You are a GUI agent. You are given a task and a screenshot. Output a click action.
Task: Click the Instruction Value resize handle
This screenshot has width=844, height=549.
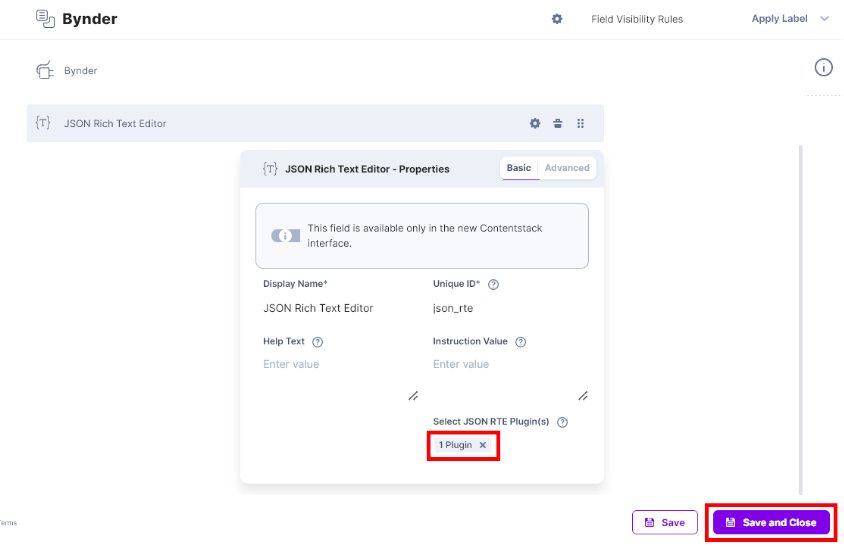583,396
